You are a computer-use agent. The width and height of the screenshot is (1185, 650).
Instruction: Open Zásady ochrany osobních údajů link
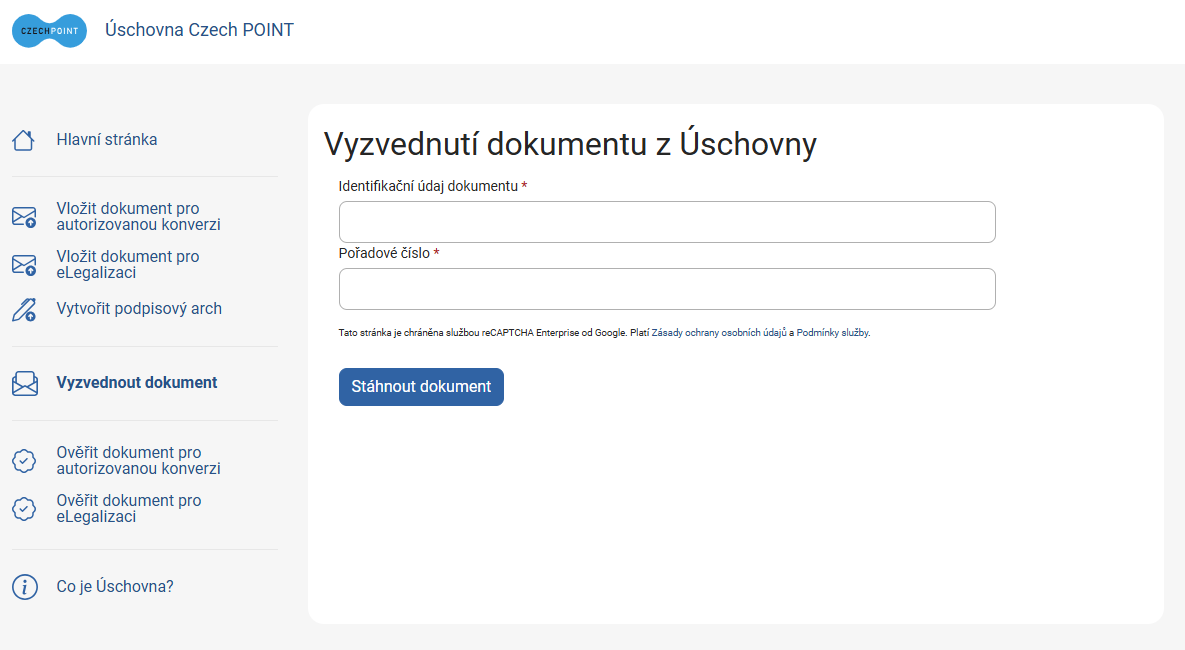719,333
